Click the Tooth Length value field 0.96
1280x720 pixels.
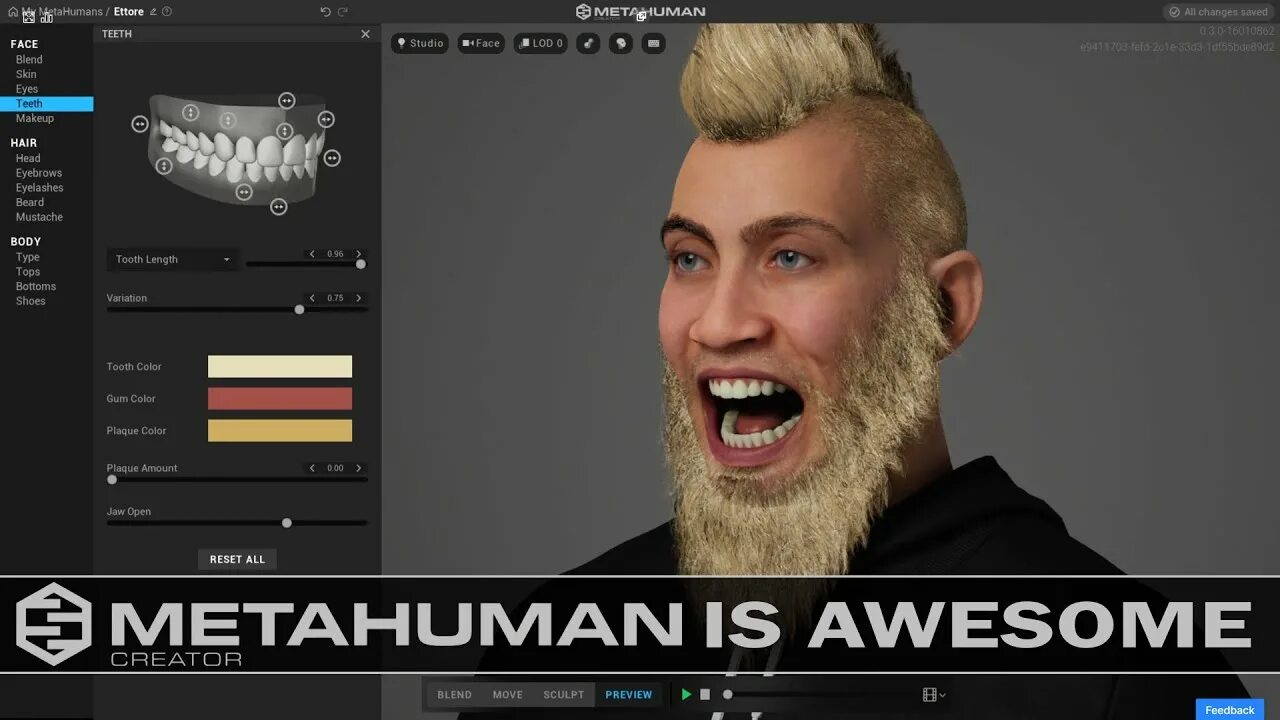(x=335, y=254)
